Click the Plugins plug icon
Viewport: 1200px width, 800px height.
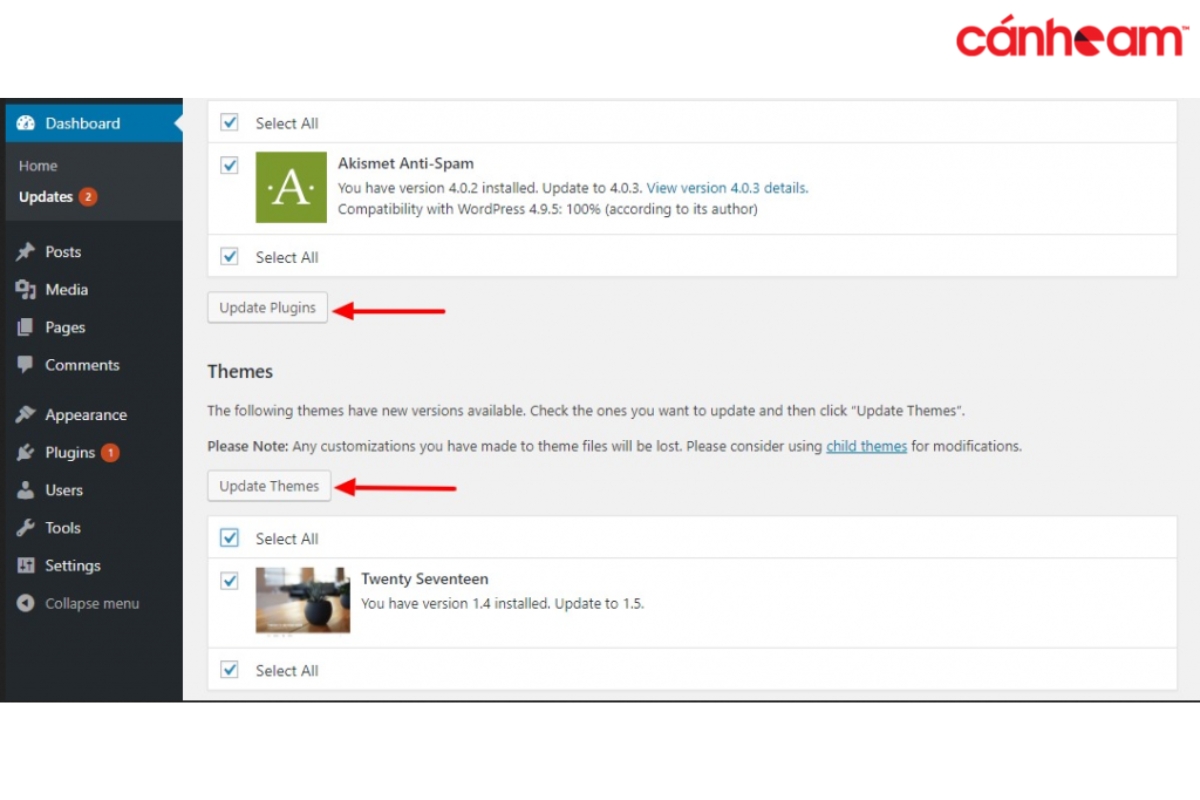(26, 453)
